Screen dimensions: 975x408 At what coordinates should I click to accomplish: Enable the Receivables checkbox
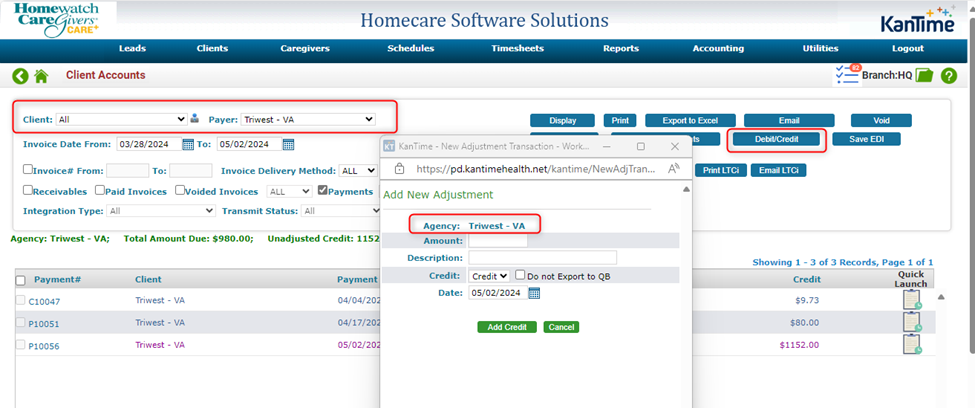coord(29,190)
